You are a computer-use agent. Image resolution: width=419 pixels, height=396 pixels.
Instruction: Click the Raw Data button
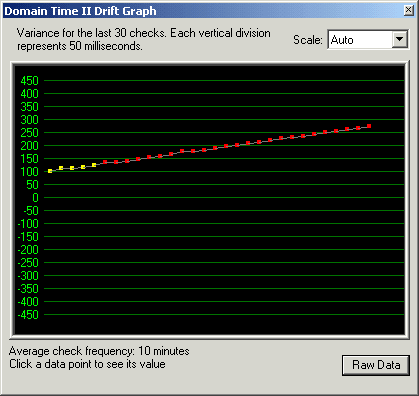coord(376,365)
